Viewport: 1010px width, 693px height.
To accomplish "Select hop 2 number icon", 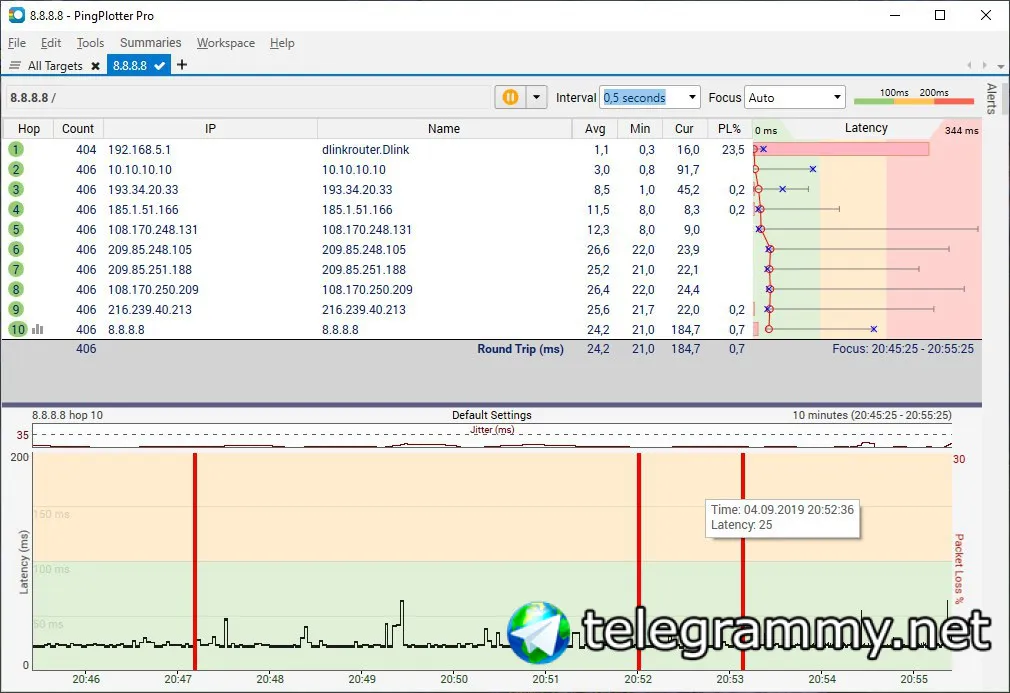I will tap(15, 169).
